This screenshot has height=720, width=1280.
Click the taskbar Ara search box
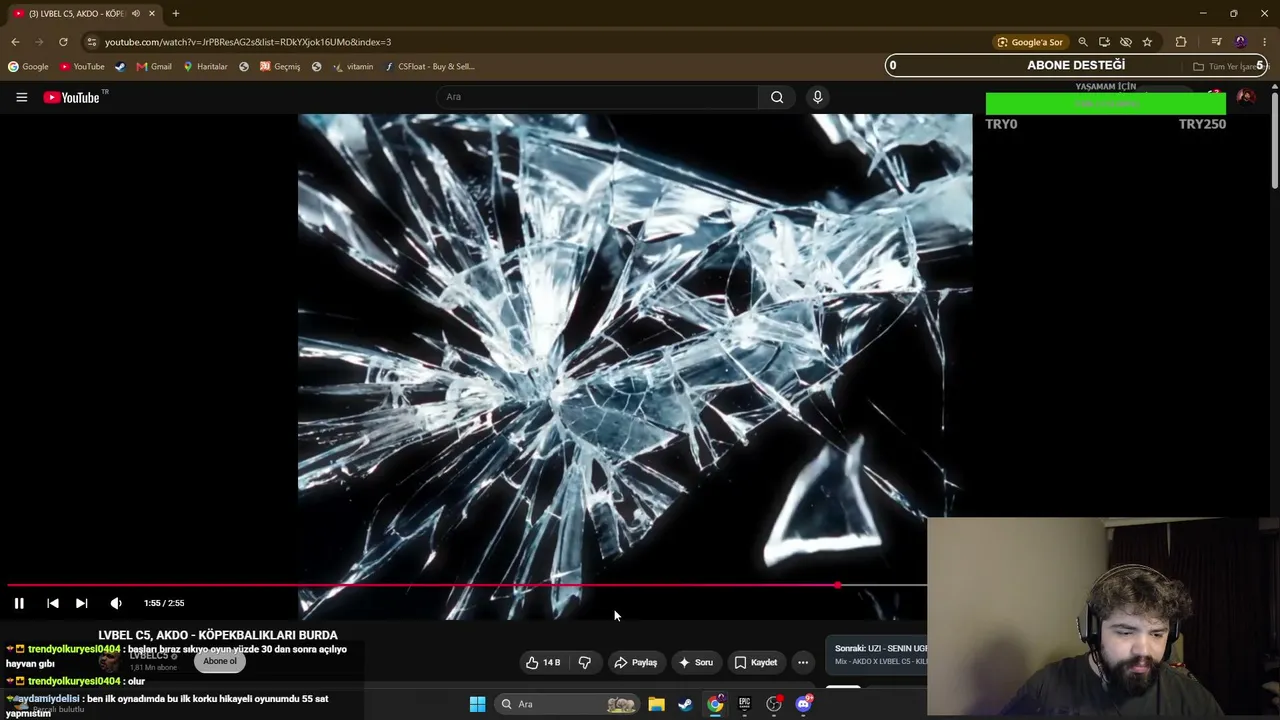click(x=568, y=704)
